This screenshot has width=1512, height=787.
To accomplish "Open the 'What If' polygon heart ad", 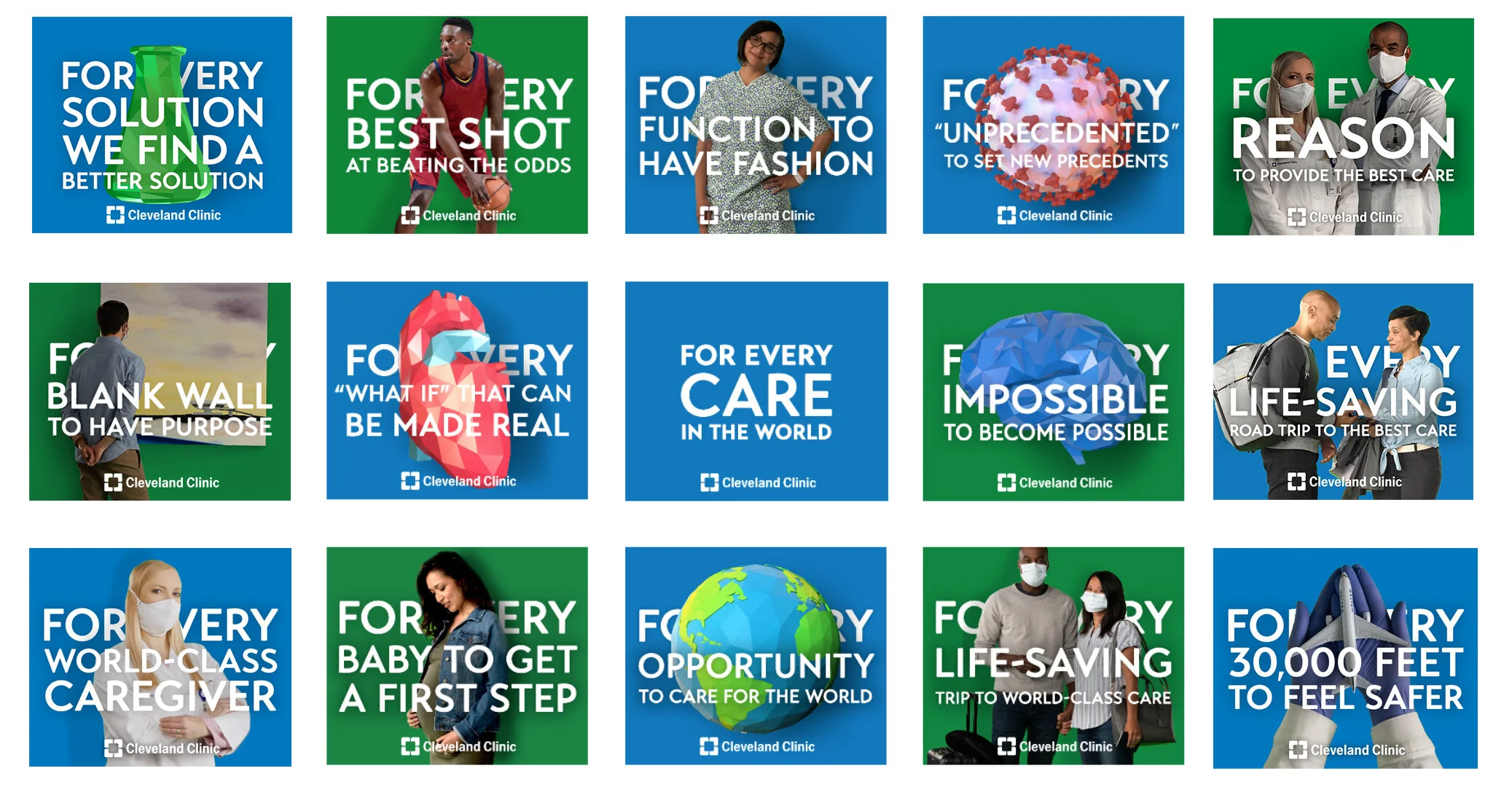I will [x=457, y=391].
